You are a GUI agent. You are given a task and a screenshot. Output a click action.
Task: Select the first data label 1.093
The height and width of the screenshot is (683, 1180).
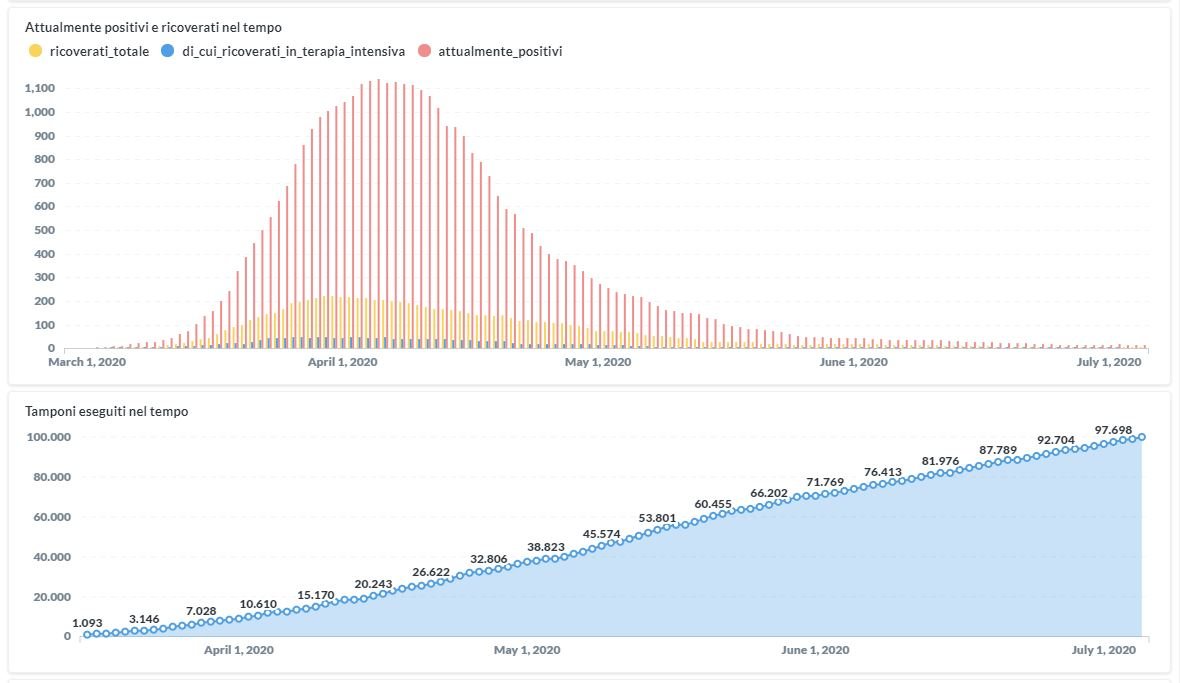pos(87,623)
